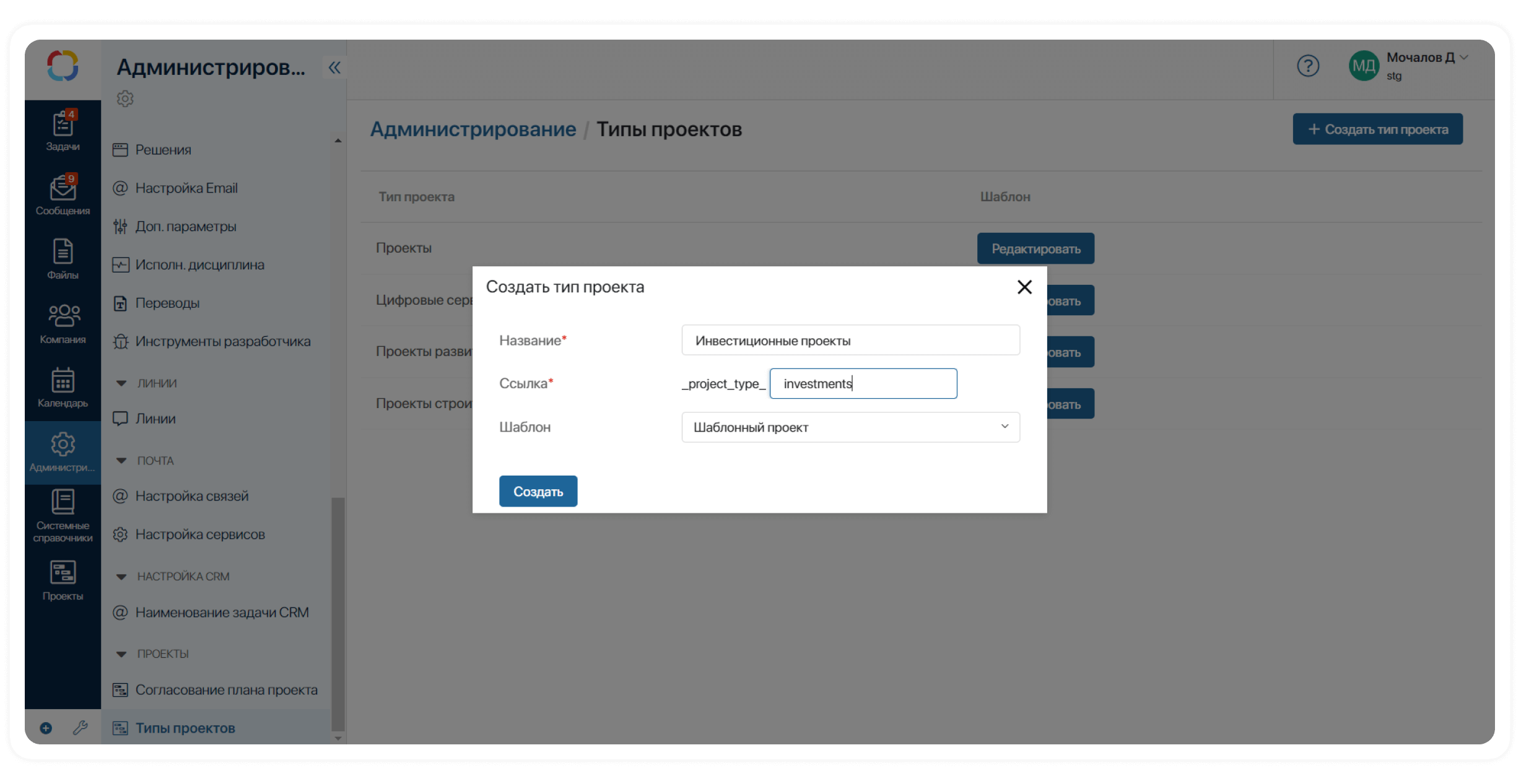Click the Создать button in dialog
This screenshot has height=784, width=1521.
(x=538, y=491)
